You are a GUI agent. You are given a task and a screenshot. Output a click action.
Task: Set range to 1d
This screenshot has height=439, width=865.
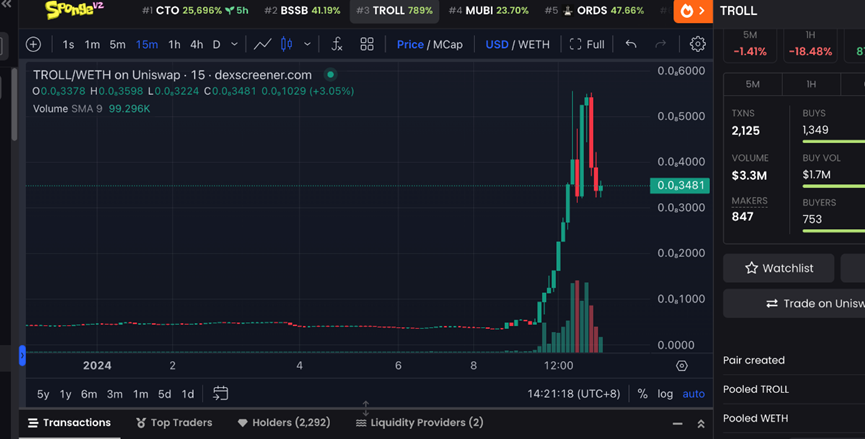pos(188,394)
